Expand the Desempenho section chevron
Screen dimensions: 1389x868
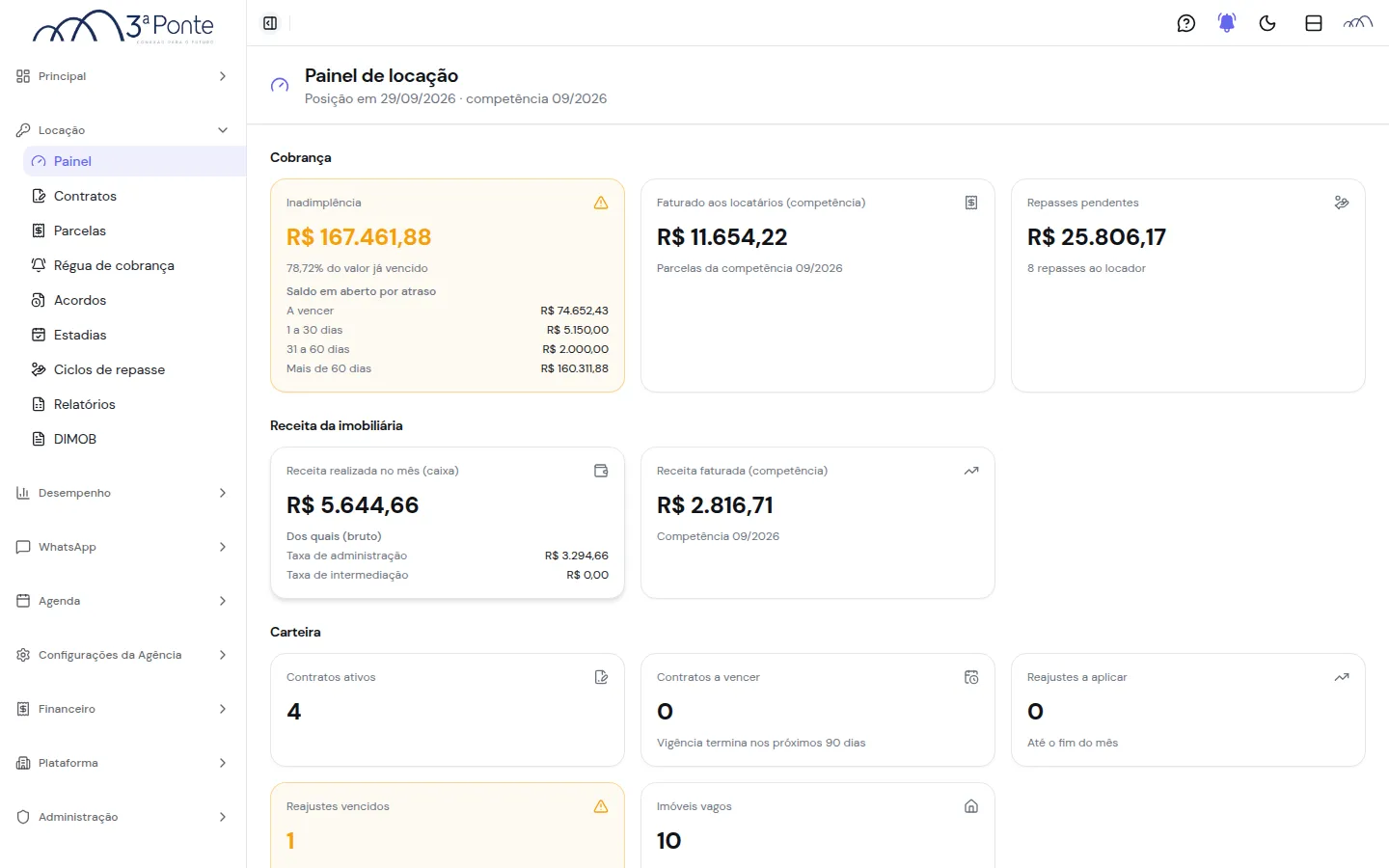223,493
